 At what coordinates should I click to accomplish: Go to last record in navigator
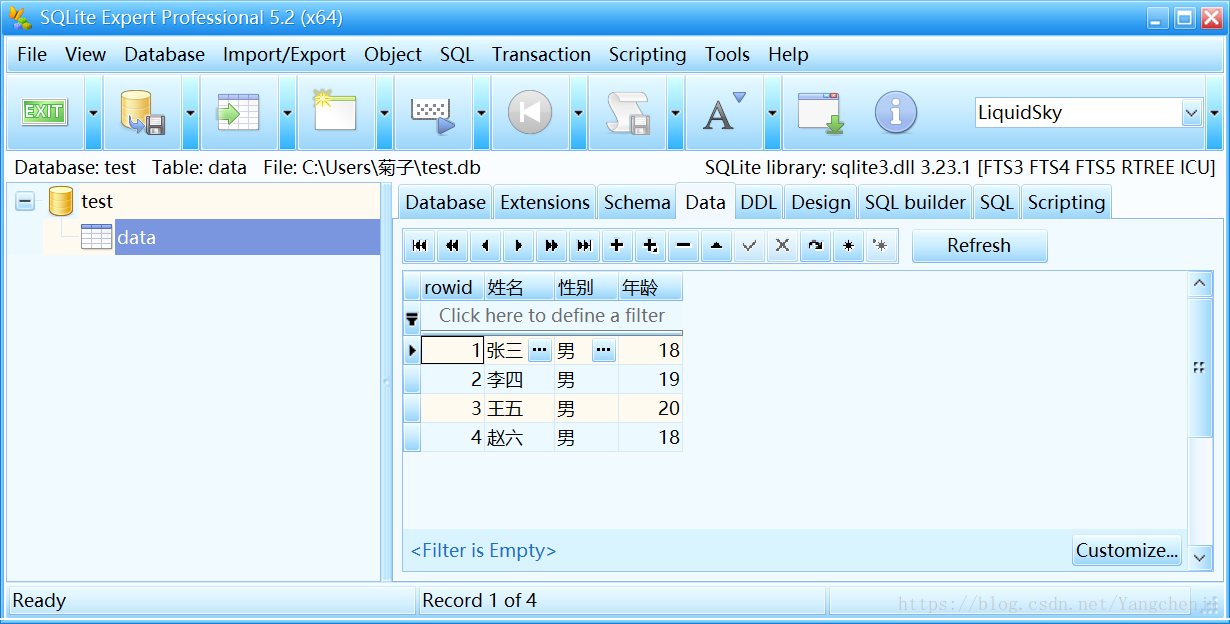point(584,245)
